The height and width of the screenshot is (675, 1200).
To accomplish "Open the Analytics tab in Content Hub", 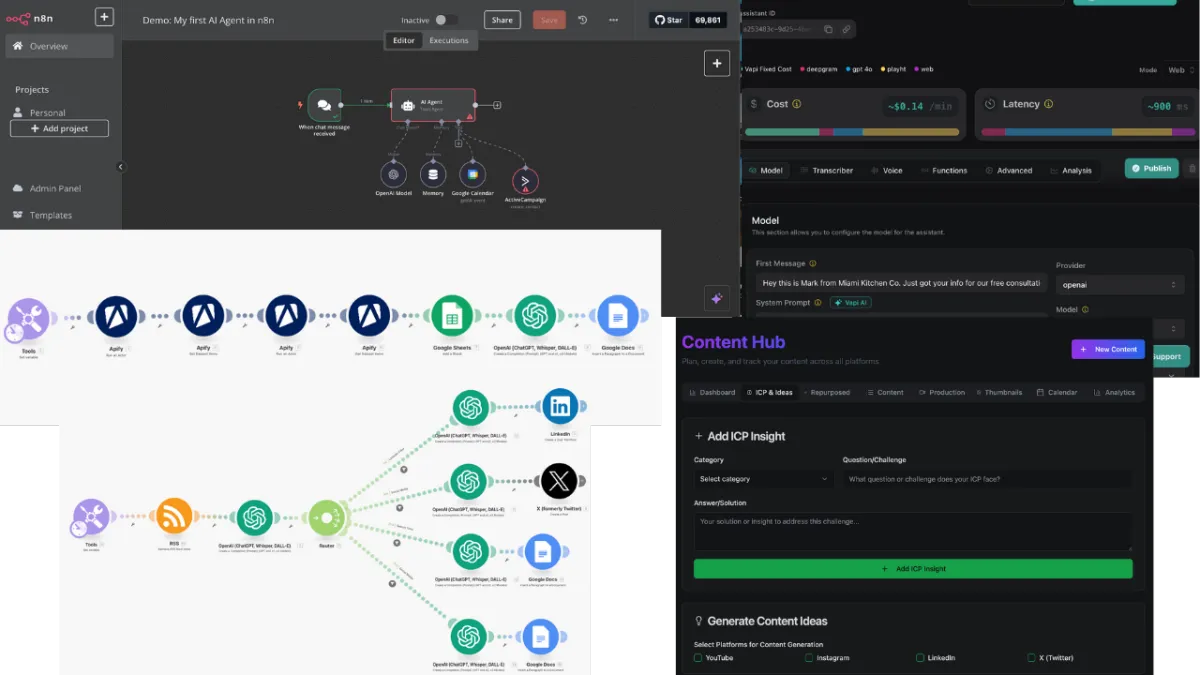I will pos(1114,393).
